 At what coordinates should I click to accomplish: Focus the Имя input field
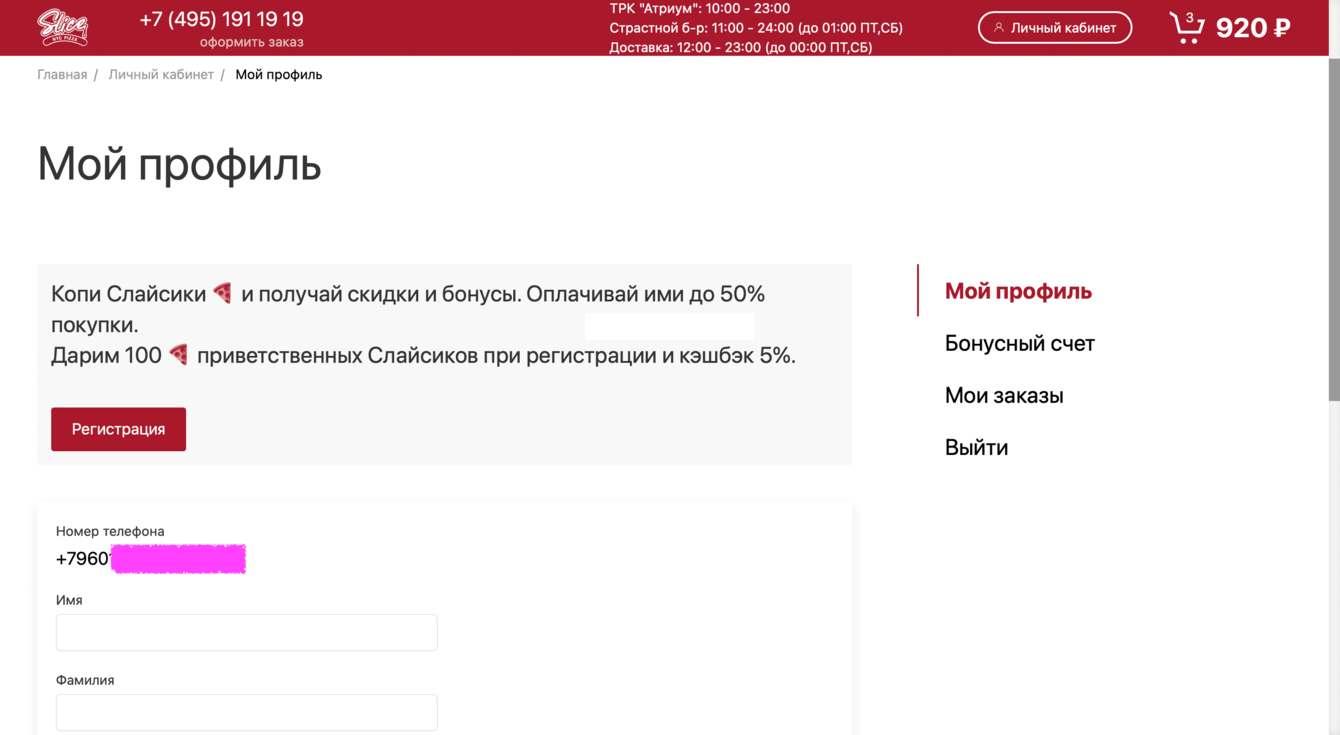(x=246, y=632)
